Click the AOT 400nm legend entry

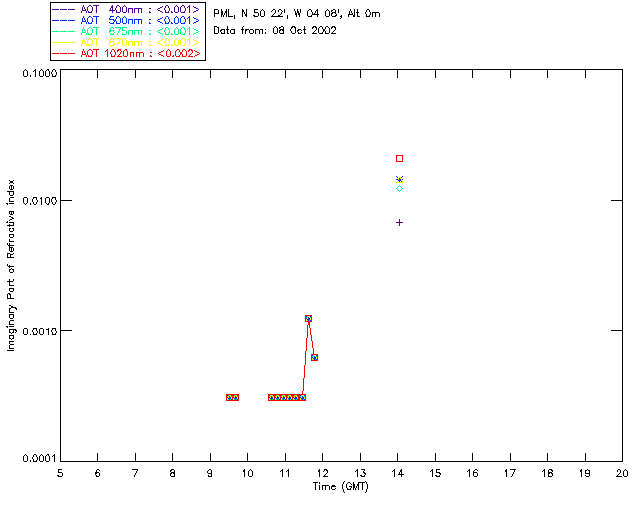pyautogui.click(x=127, y=9)
